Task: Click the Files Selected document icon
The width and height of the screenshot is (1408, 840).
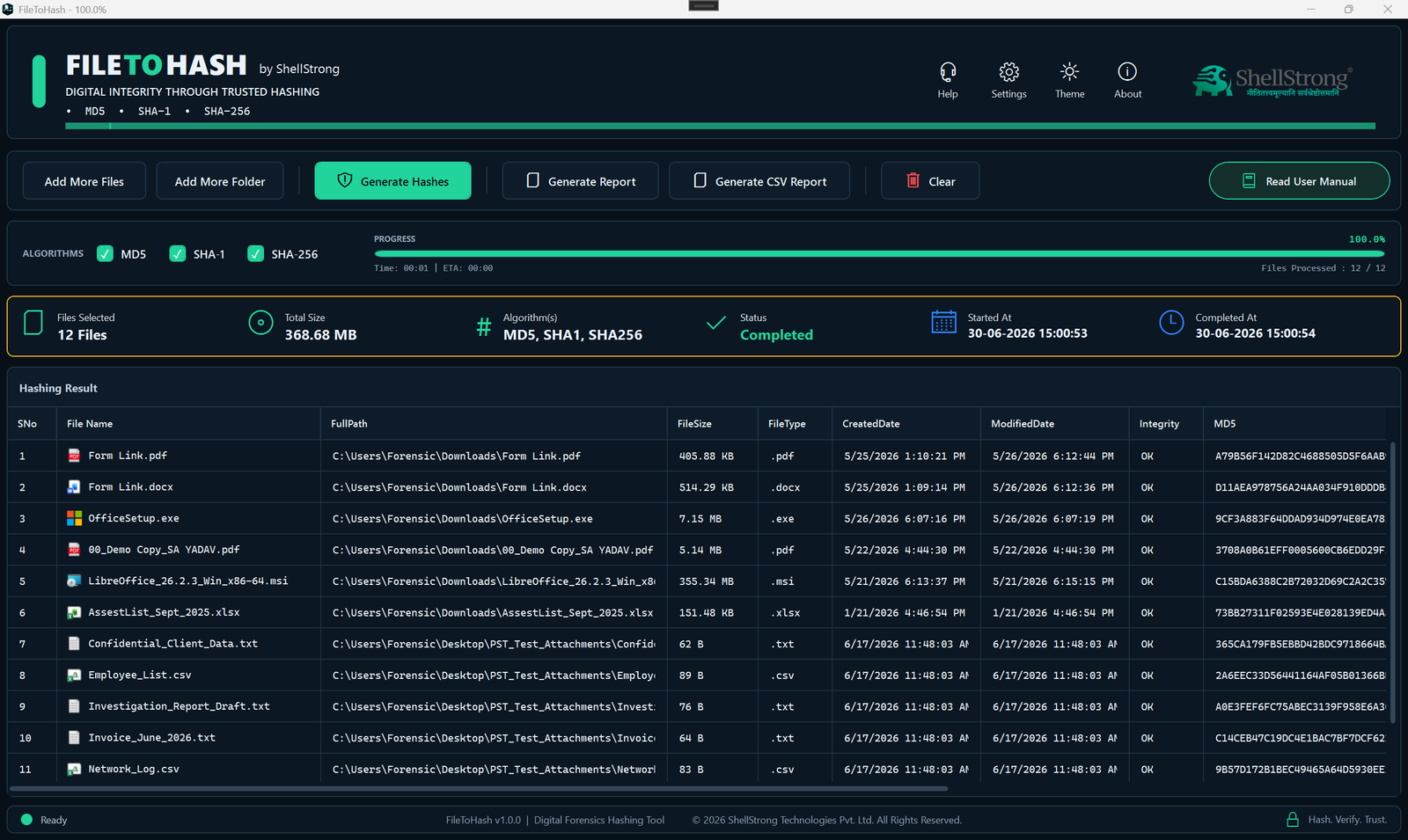Action: click(33, 323)
